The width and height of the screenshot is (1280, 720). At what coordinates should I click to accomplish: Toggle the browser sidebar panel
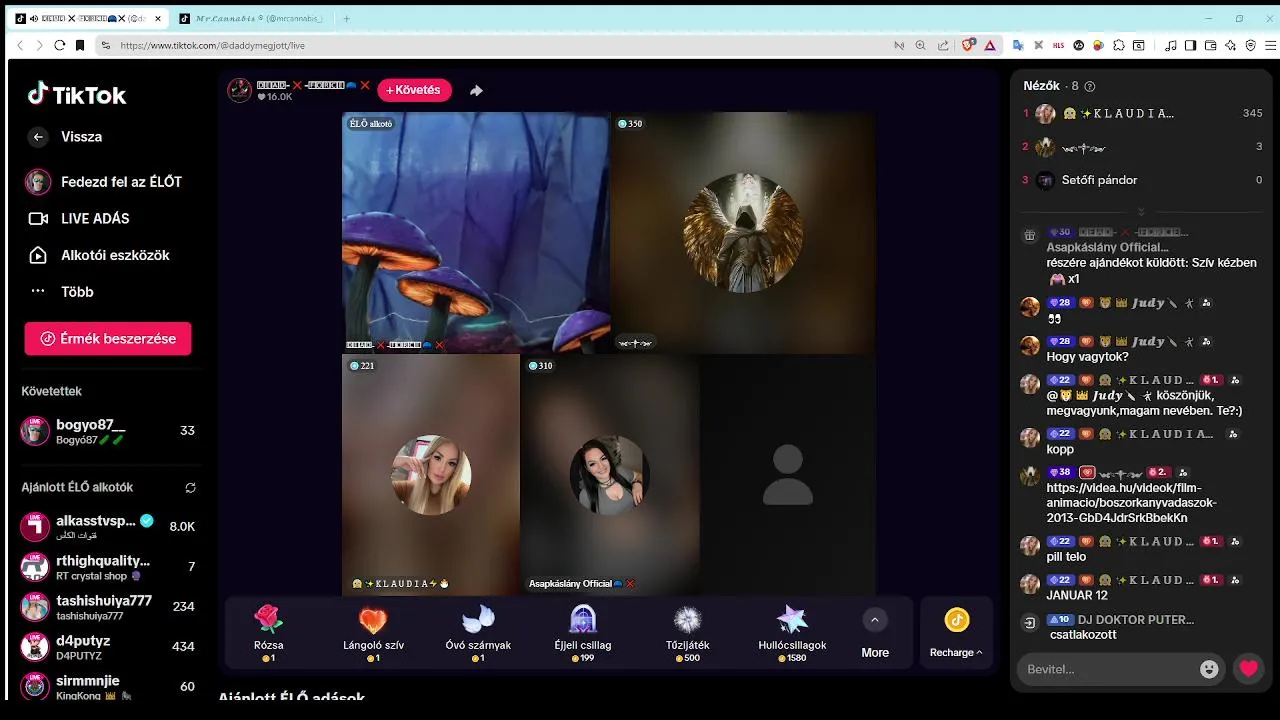click(x=1190, y=45)
